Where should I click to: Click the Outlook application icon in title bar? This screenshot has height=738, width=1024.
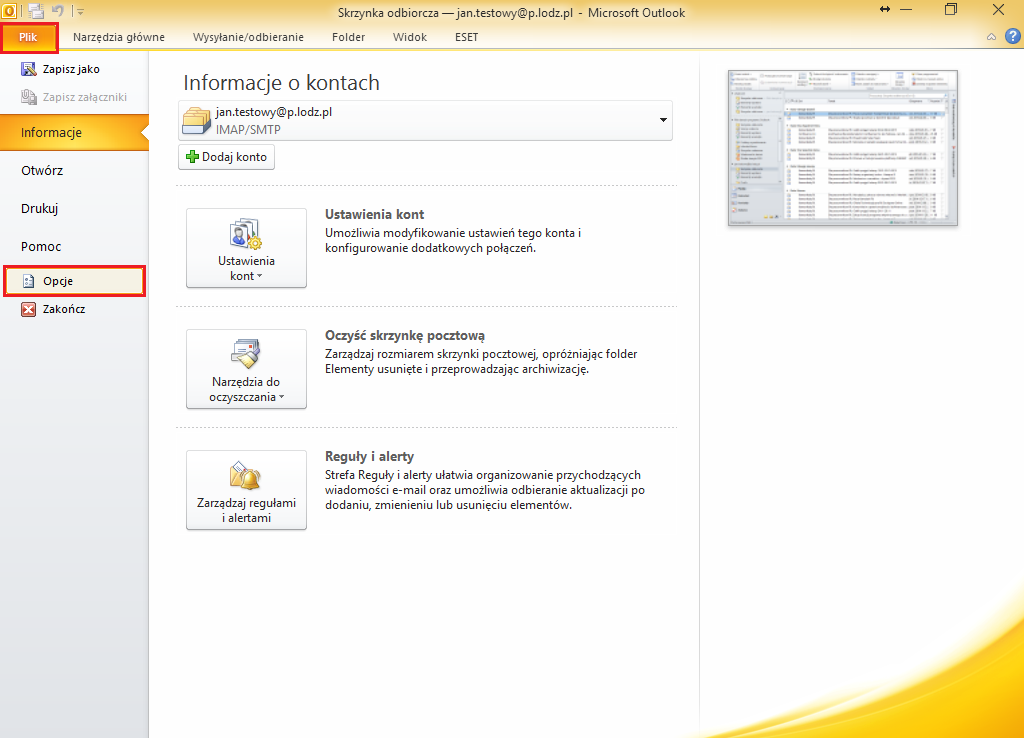(x=9, y=11)
